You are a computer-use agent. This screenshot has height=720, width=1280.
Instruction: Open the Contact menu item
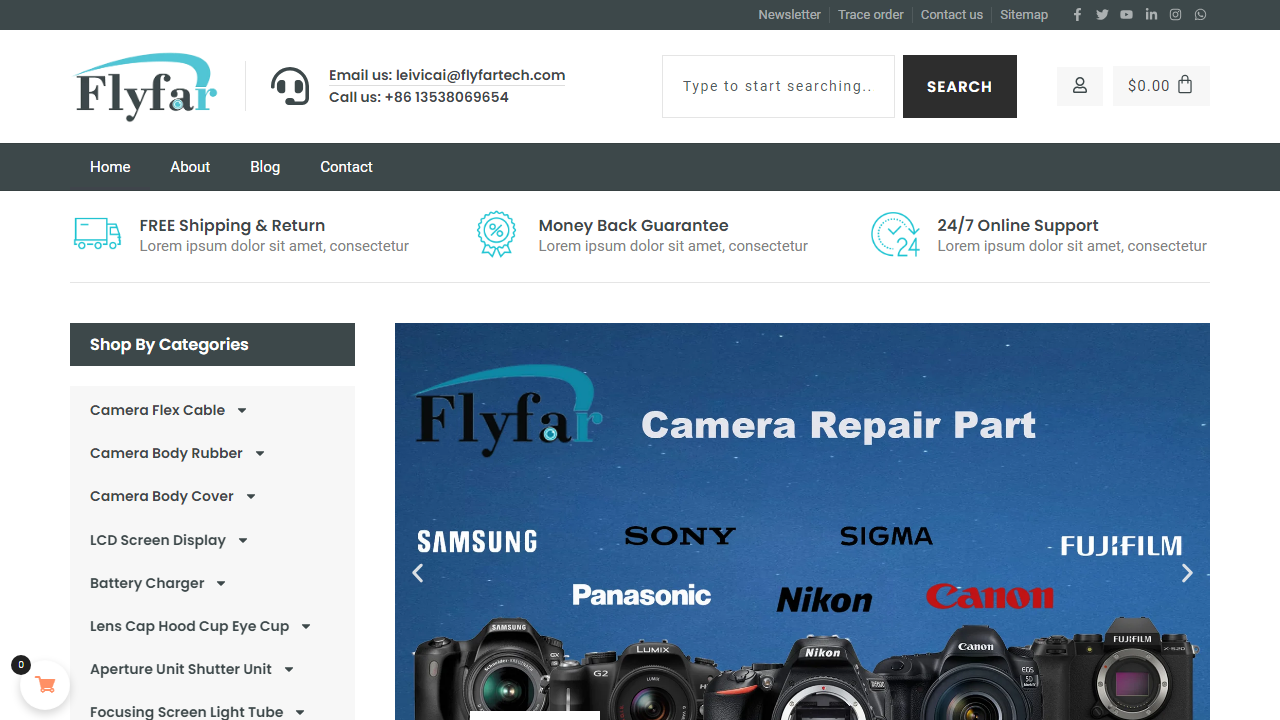pyautogui.click(x=346, y=167)
